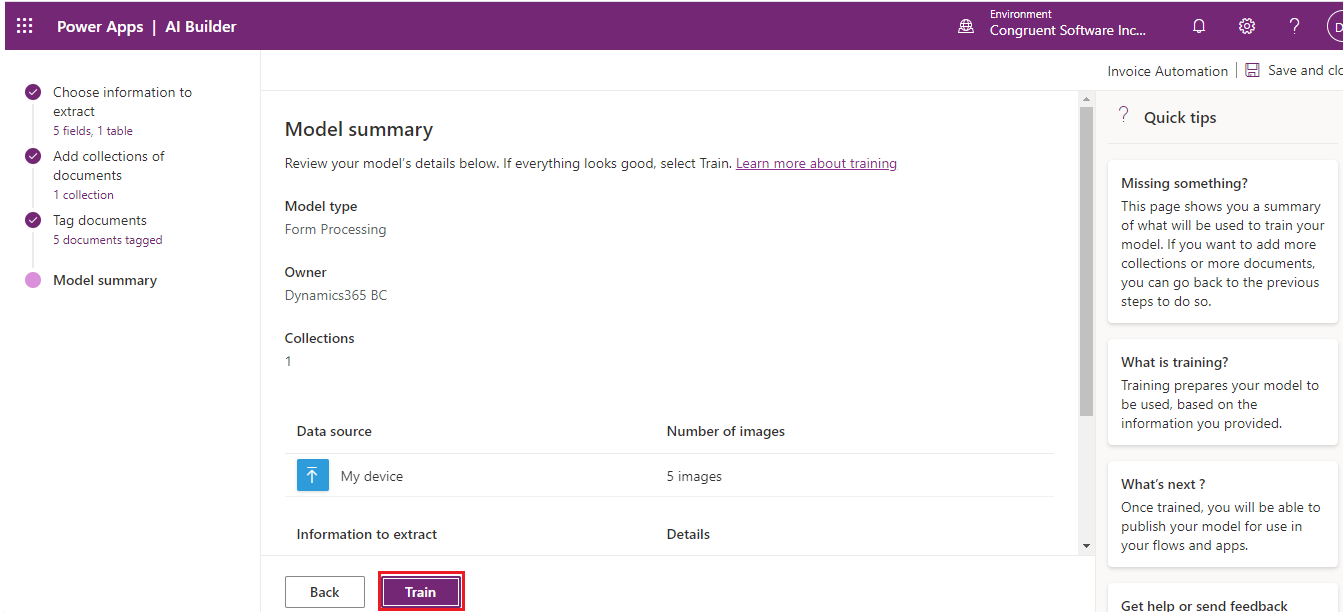Open the Help question mark in header

click(x=1294, y=27)
